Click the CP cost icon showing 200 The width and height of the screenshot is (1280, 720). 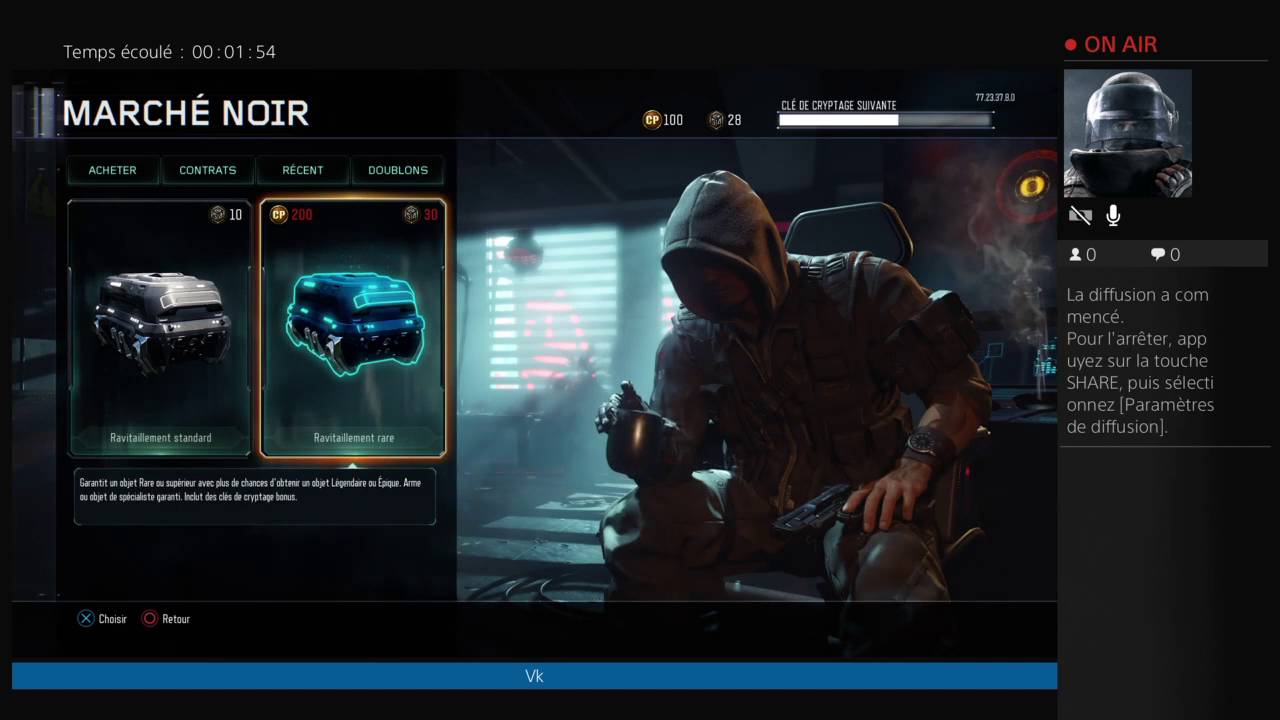coord(279,215)
